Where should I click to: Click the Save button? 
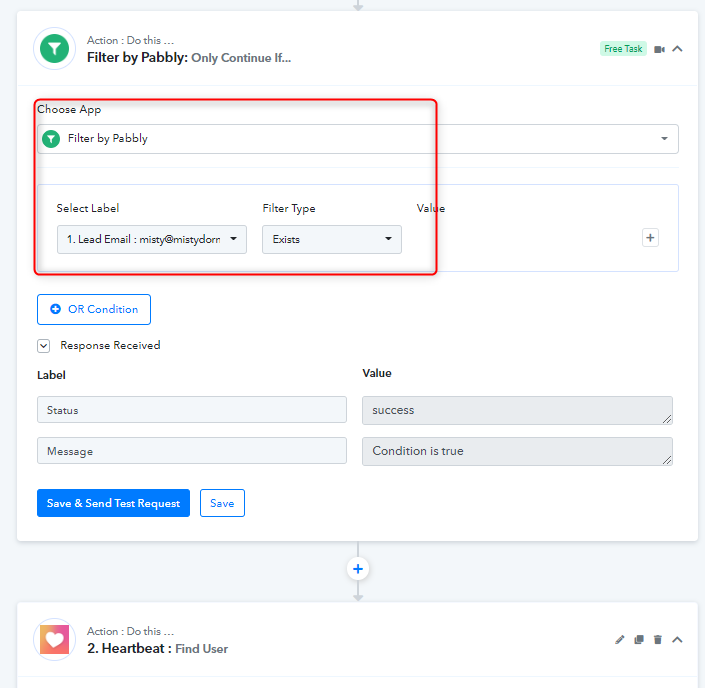pos(222,503)
